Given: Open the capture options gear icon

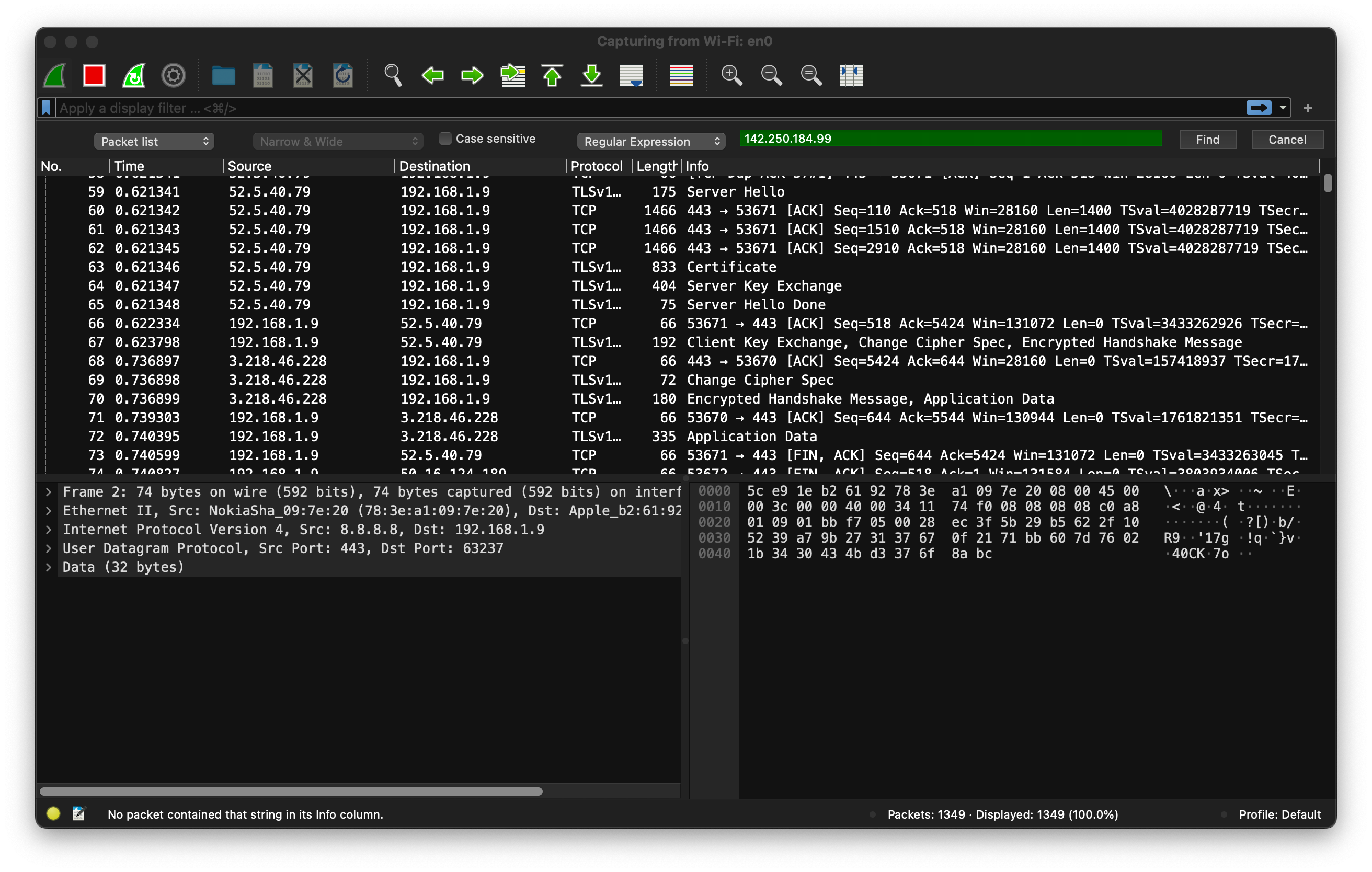Looking at the screenshot, I should (x=173, y=75).
